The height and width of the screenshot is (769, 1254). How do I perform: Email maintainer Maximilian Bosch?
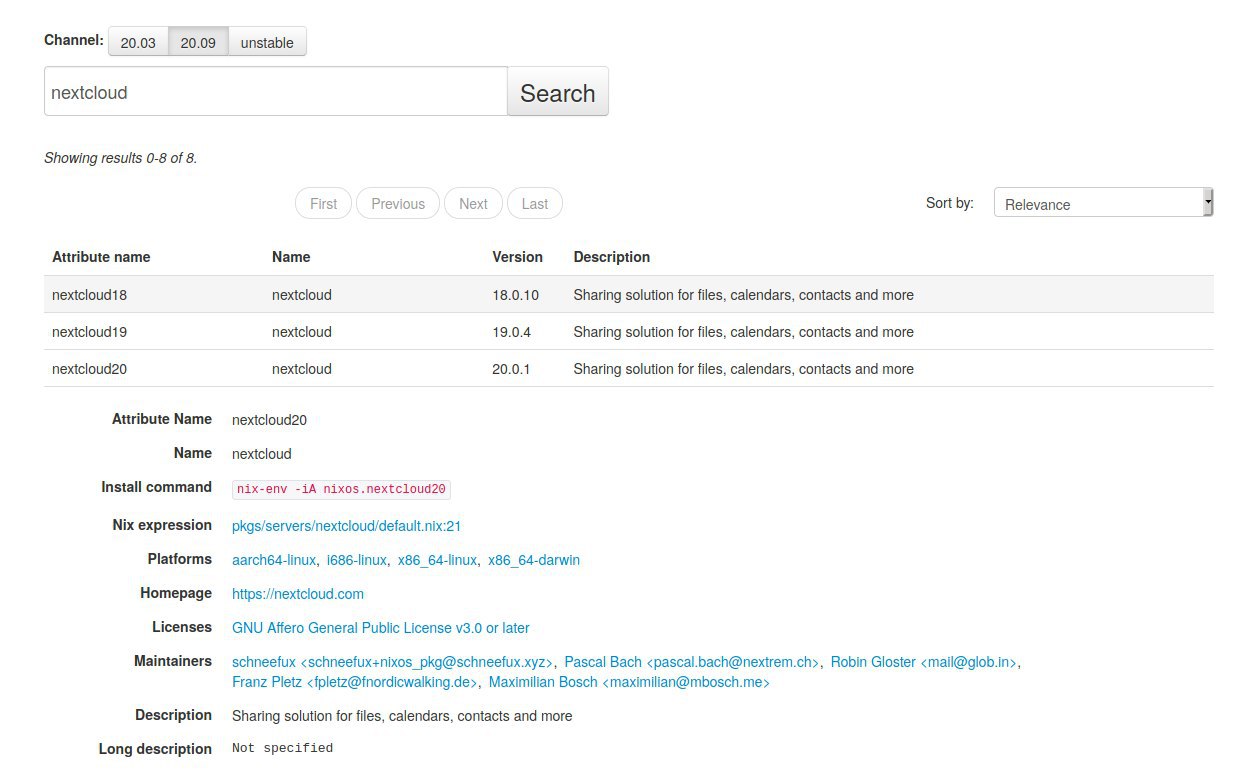point(629,682)
